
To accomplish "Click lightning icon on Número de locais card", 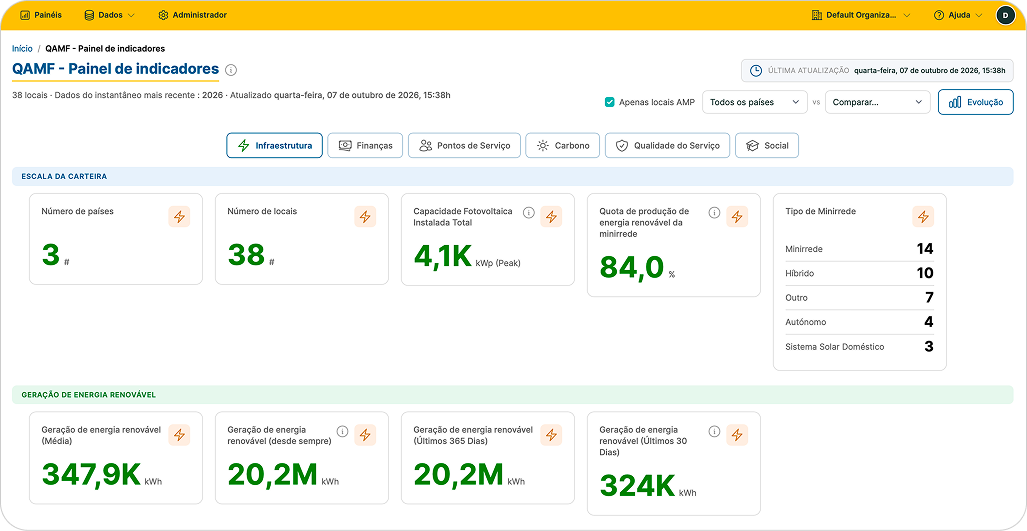I will click(365, 217).
